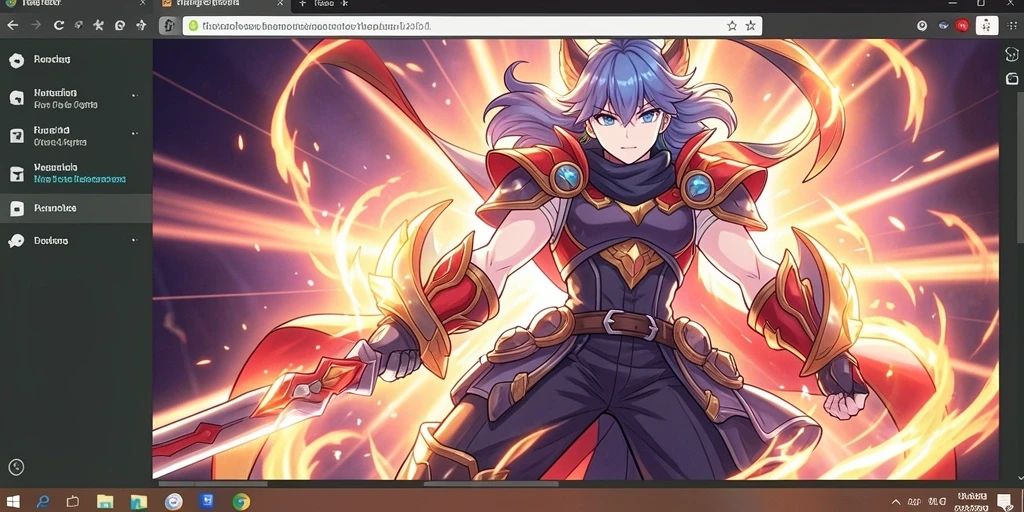Click the toolbar icon right of the pen icon
The height and width of the screenshot is (512, 1024).
pyautogui.click(x=99, y=25)
